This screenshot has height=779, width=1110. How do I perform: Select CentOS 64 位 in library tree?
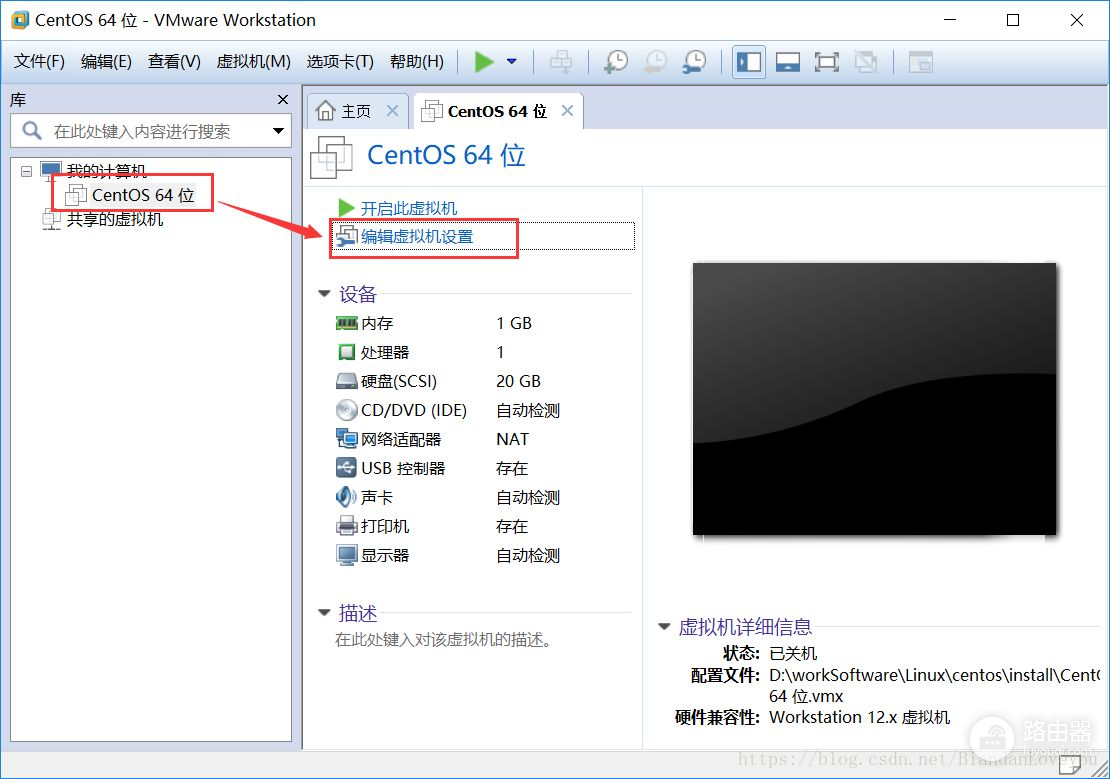coord(142,195)
